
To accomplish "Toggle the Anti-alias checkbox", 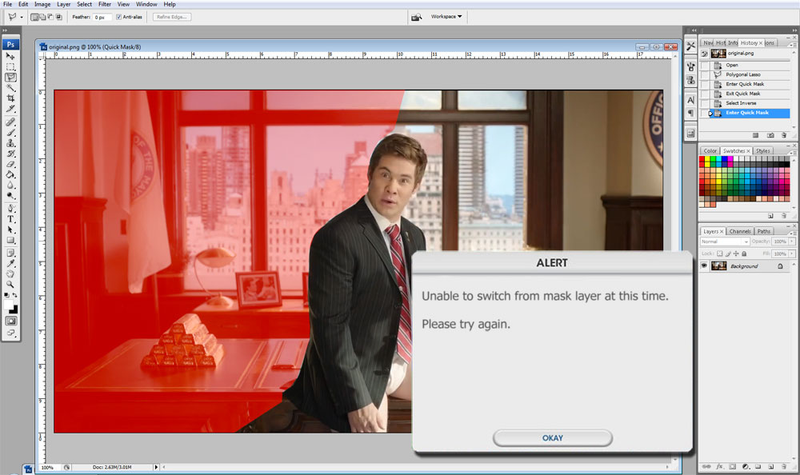I will coord(119,17).
